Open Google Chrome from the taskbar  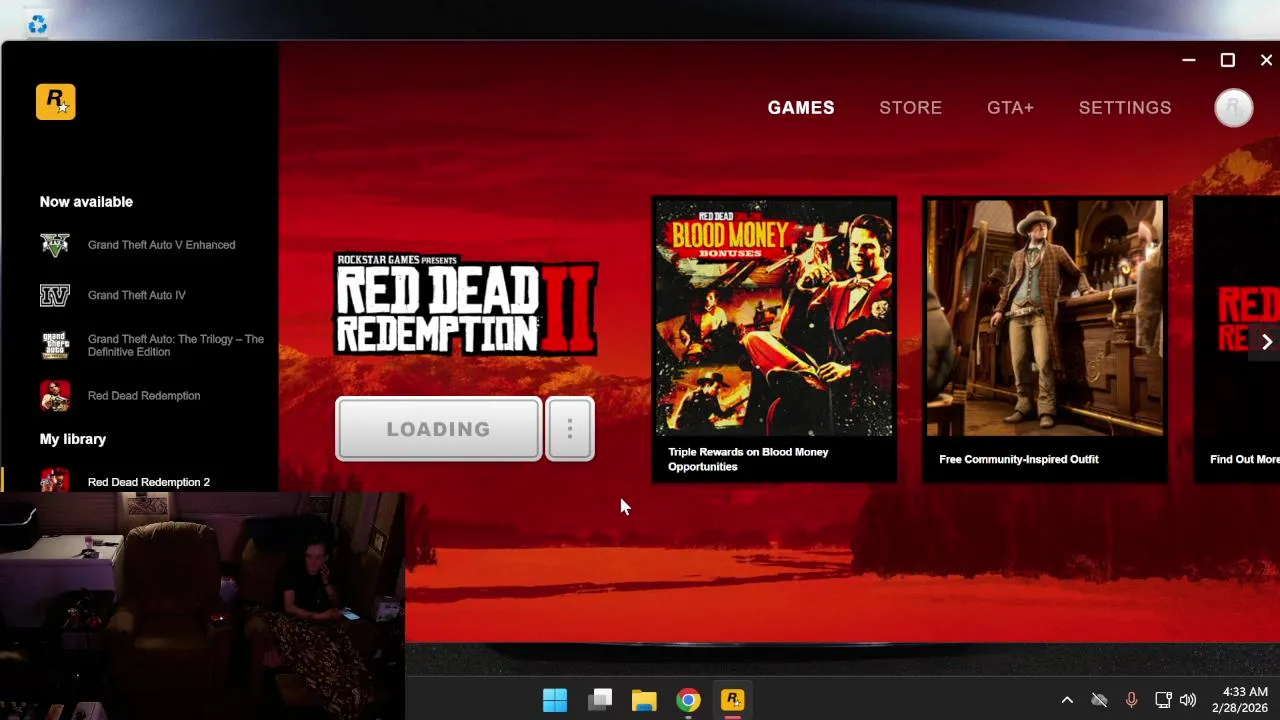coord(688,700)
